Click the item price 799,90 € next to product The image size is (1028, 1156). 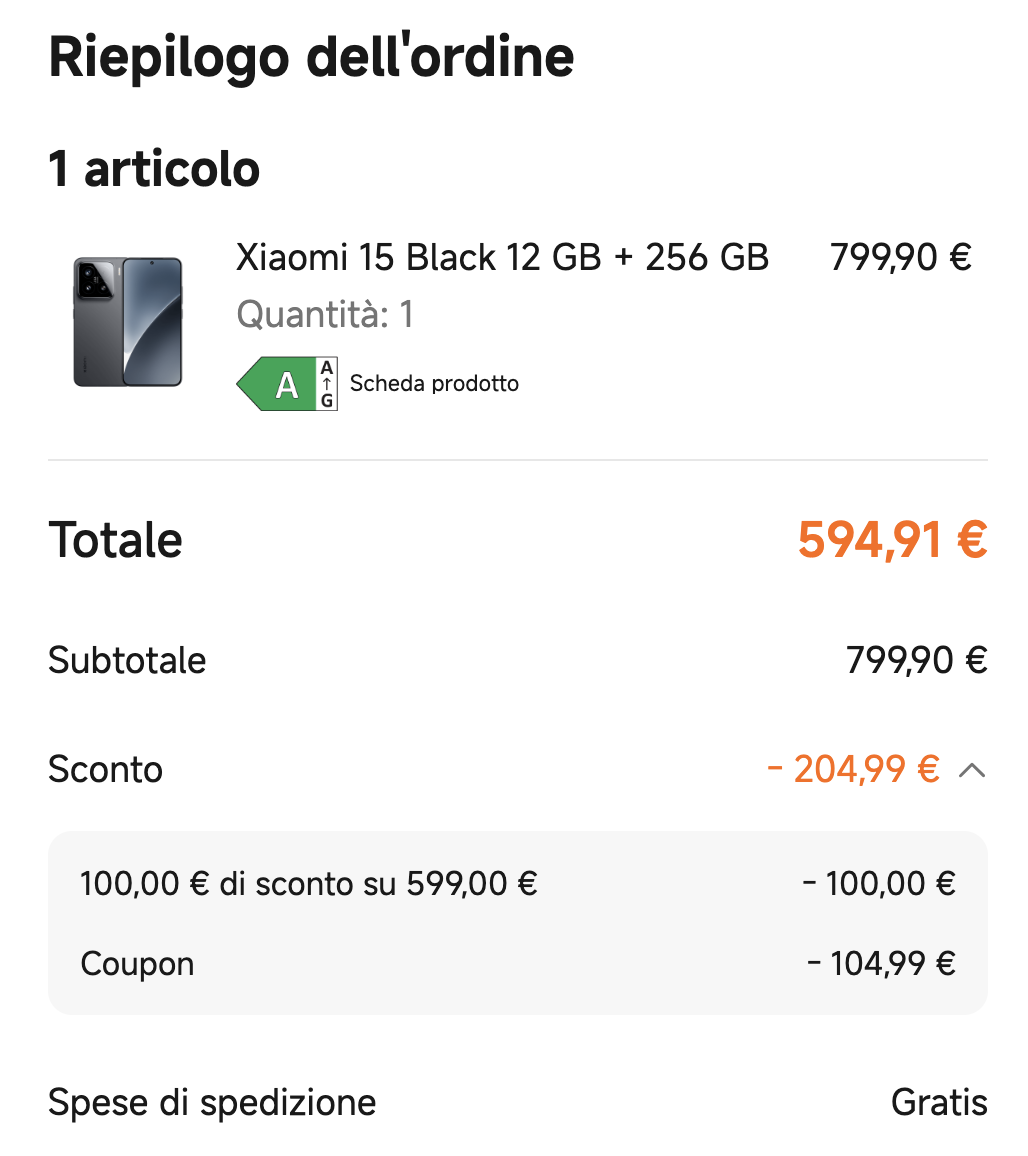pyautogui.click(x=900, y=257)
